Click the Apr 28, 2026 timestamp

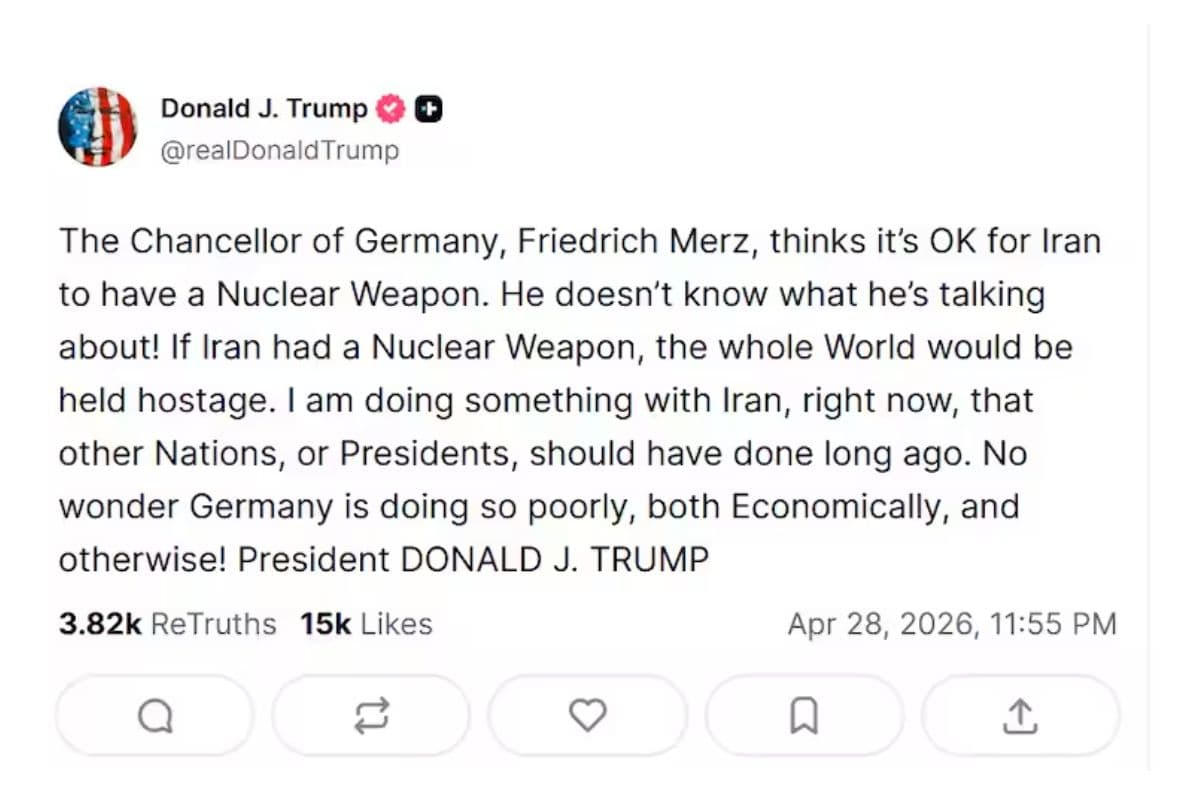[951, 624]
